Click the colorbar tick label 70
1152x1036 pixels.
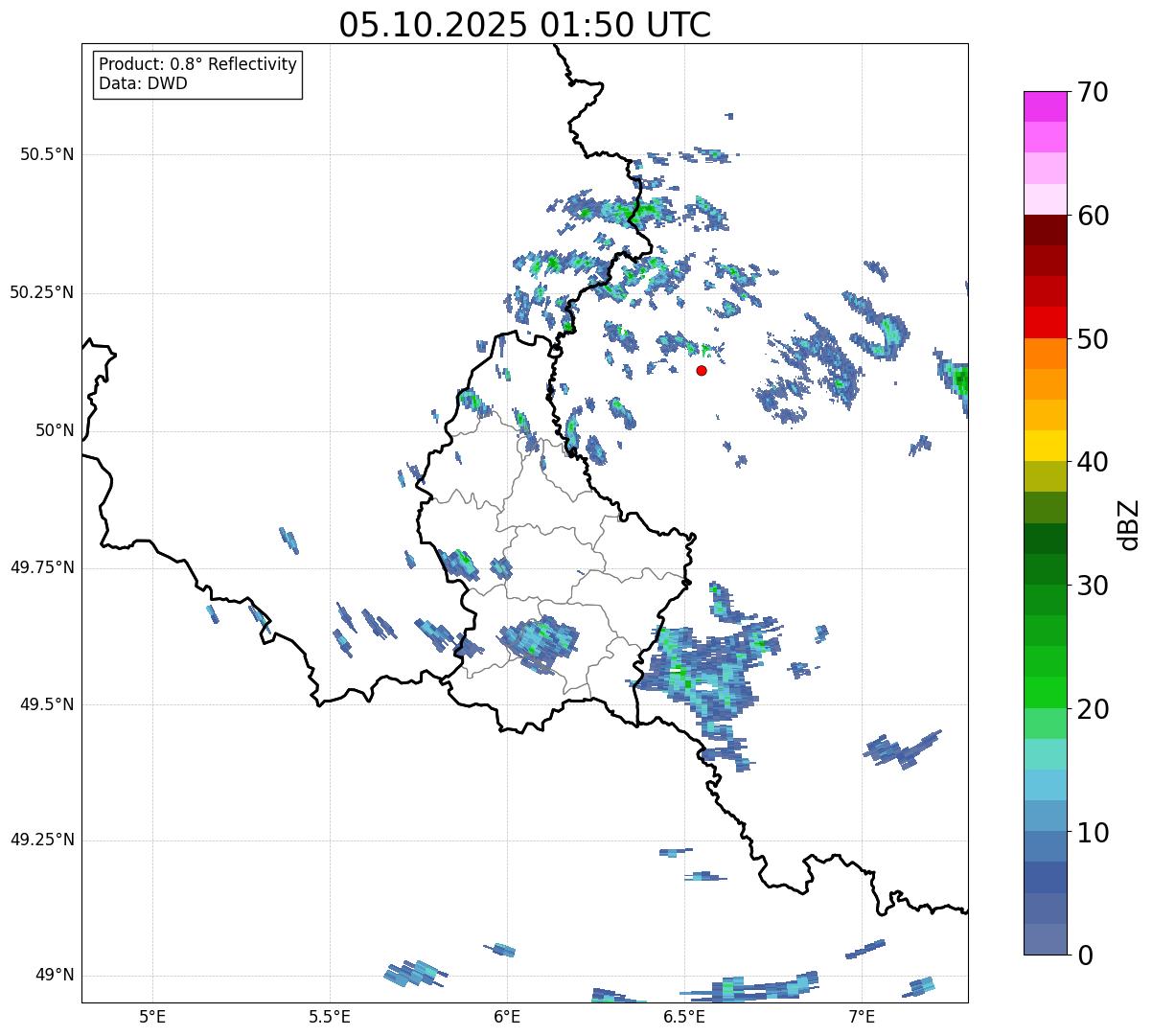tap(1093, 92)
